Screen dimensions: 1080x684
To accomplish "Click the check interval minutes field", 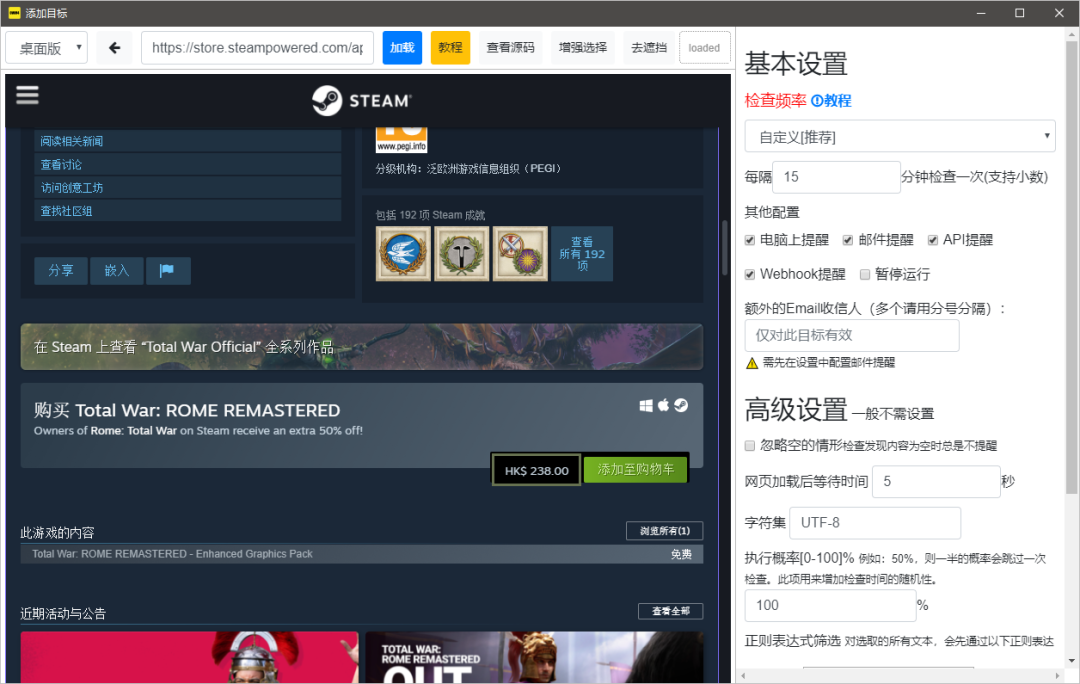I will (836, 177).
